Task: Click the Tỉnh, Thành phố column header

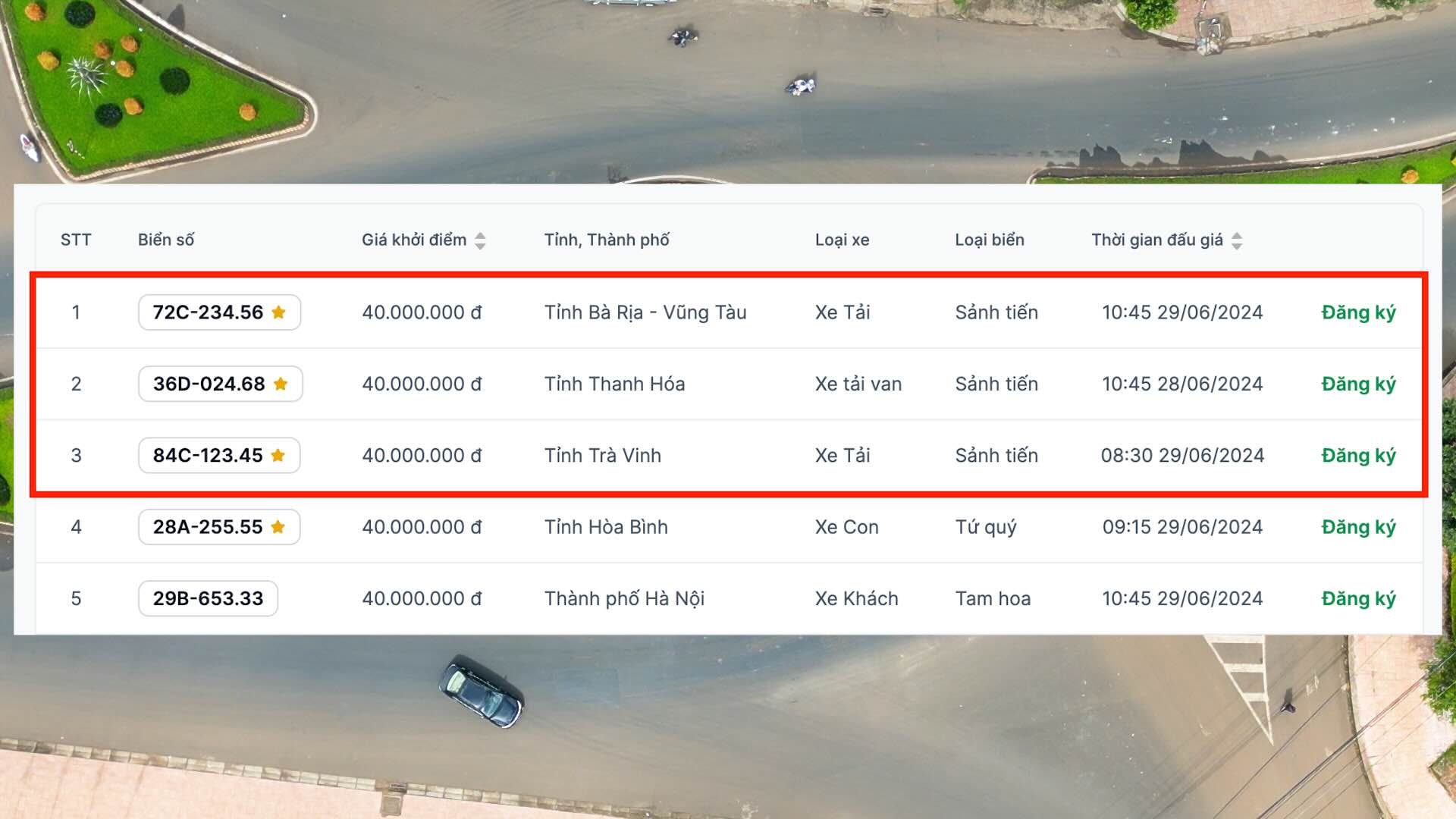Action: (607, 240)
